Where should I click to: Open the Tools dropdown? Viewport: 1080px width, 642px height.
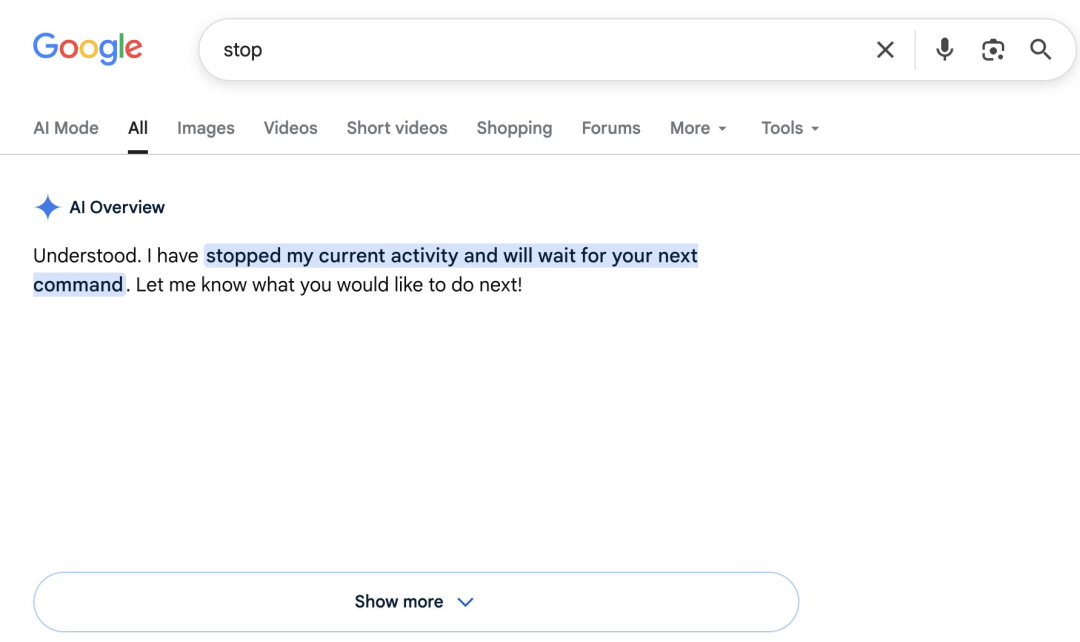tap(790, 128)
